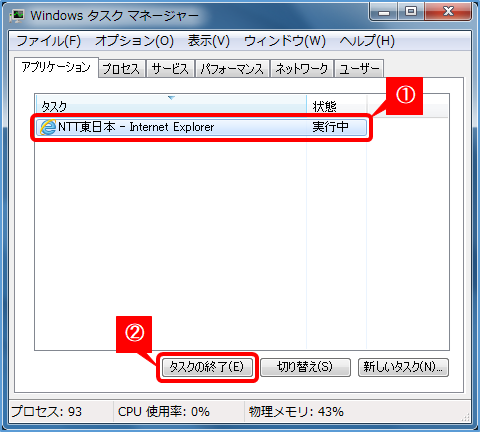Click the 実行中 status of the task
The width and height of the screenshot is (480, 432).
(x=330, y=127)
